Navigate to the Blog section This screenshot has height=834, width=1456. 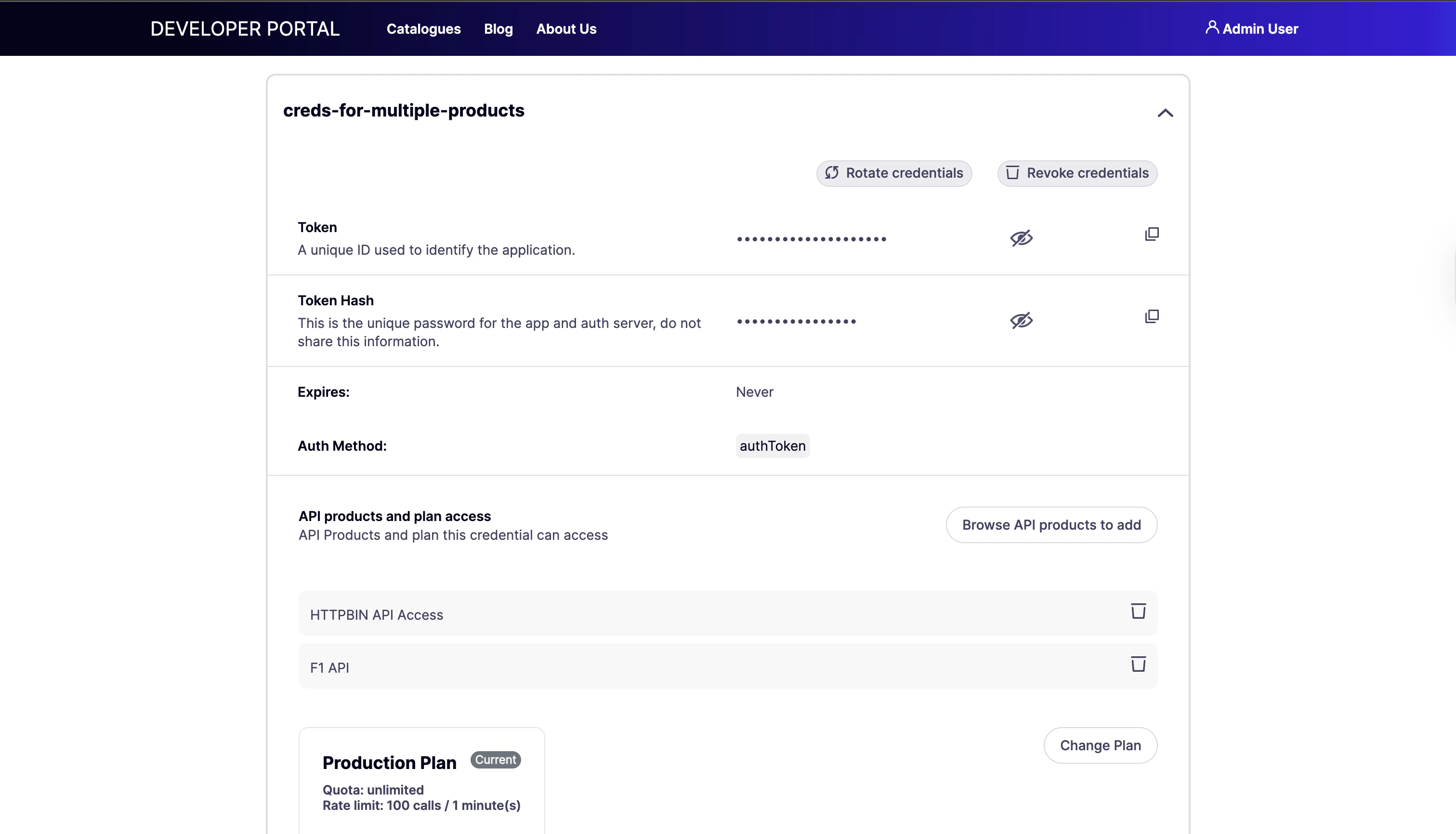pos(498,28)
